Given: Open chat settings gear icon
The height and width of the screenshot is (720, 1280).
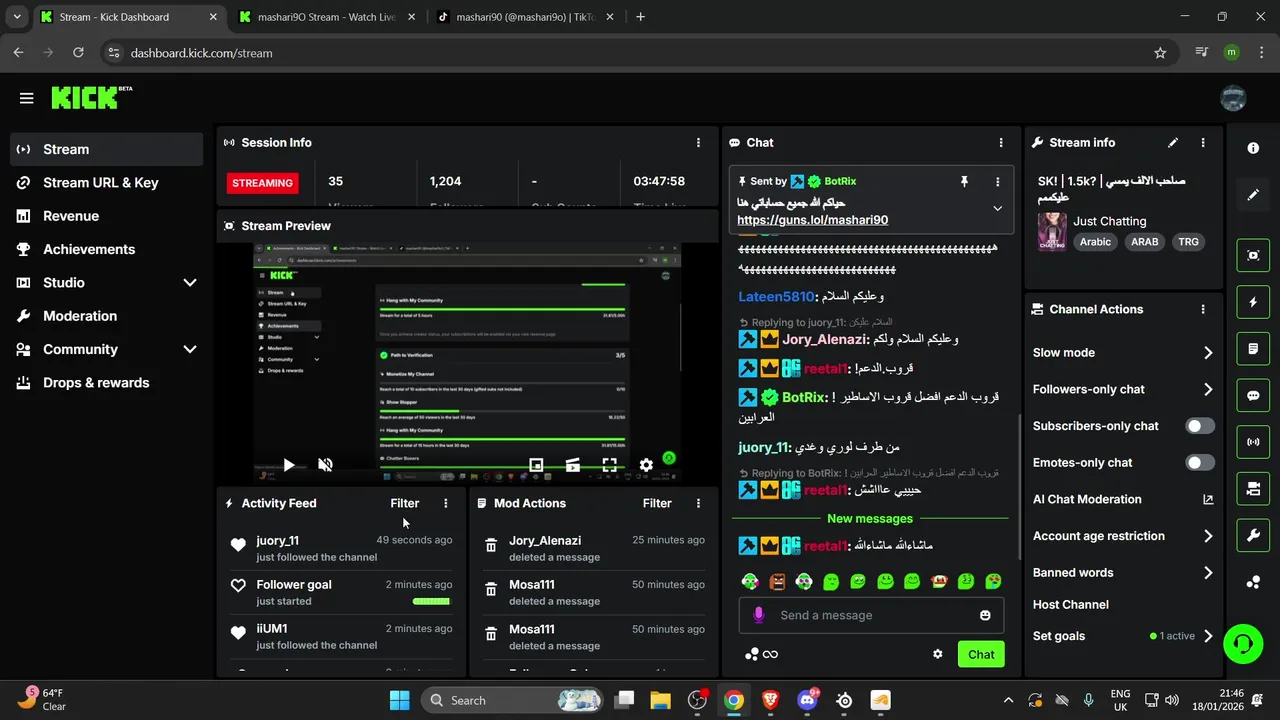Looking at the screenshot, I should (x=938, y=654).
